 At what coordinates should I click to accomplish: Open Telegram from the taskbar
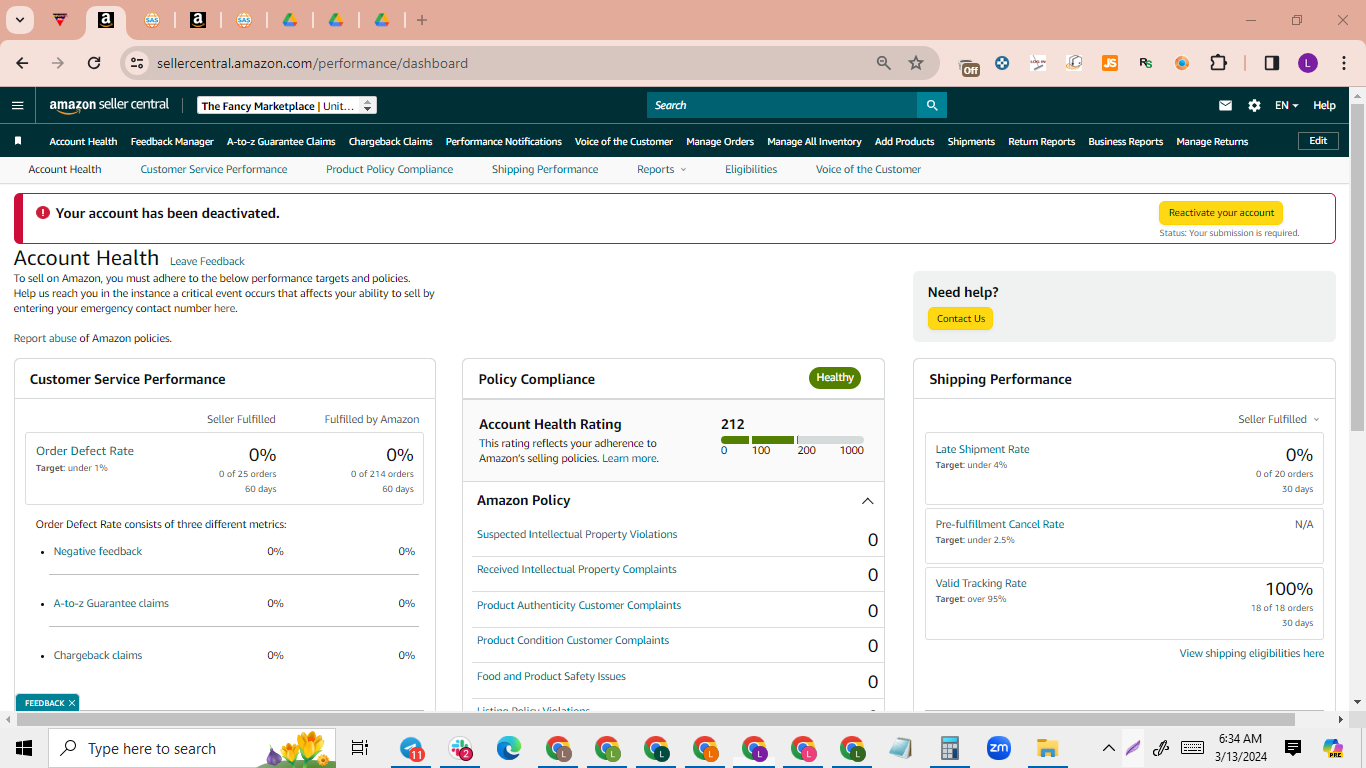pos(411,748)
